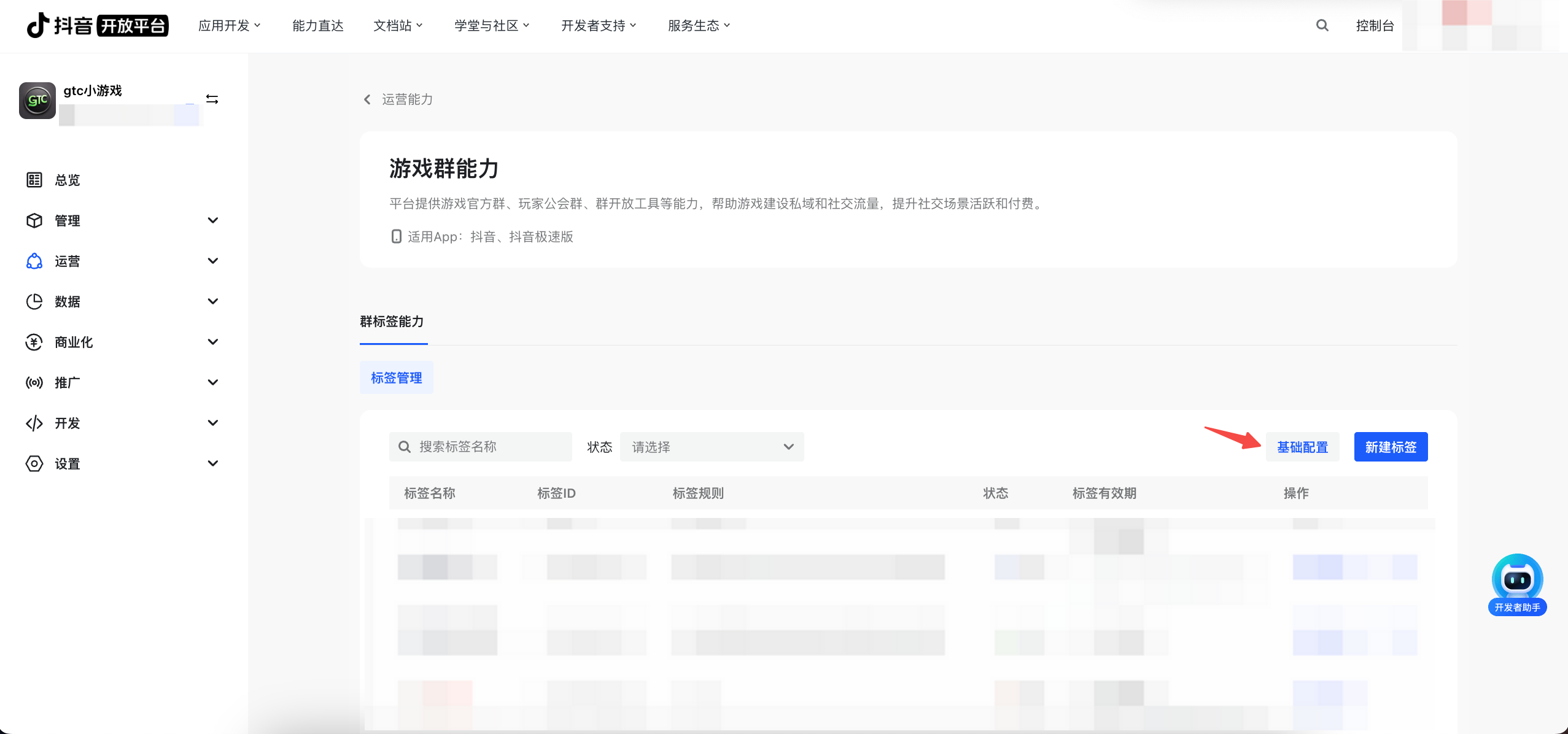Click the gtc小游戏 app logo
Screen dimensions: 1568x734
[37, 101]
